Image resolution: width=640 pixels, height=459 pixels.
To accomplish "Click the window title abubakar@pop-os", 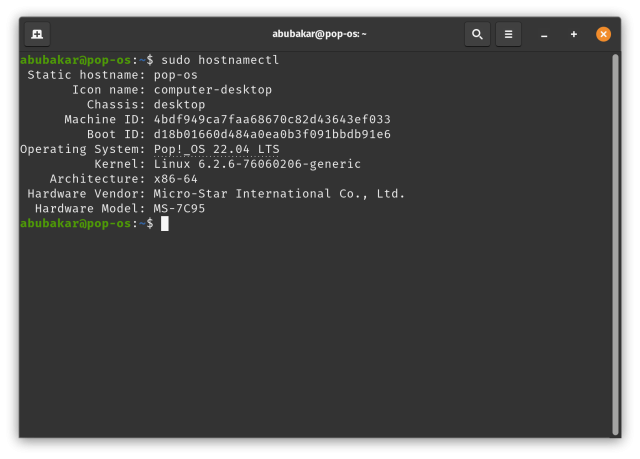I will (319, 34).
